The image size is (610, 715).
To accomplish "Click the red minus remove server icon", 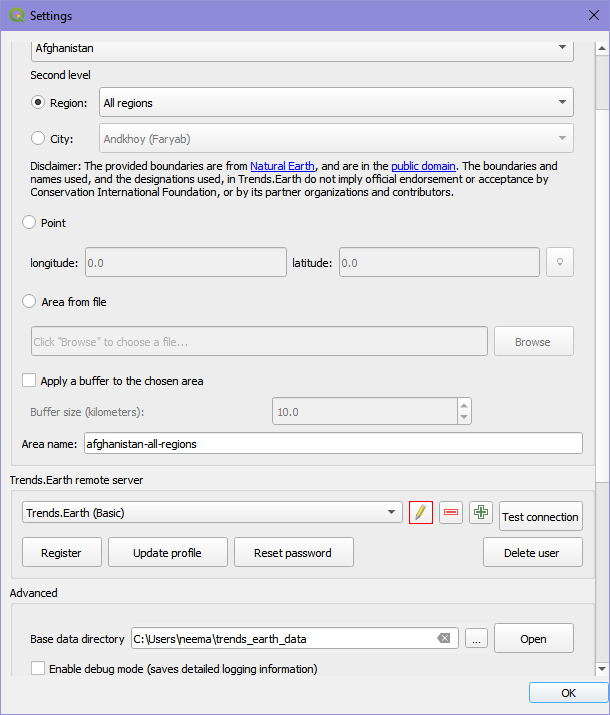I will coord(450,512).
